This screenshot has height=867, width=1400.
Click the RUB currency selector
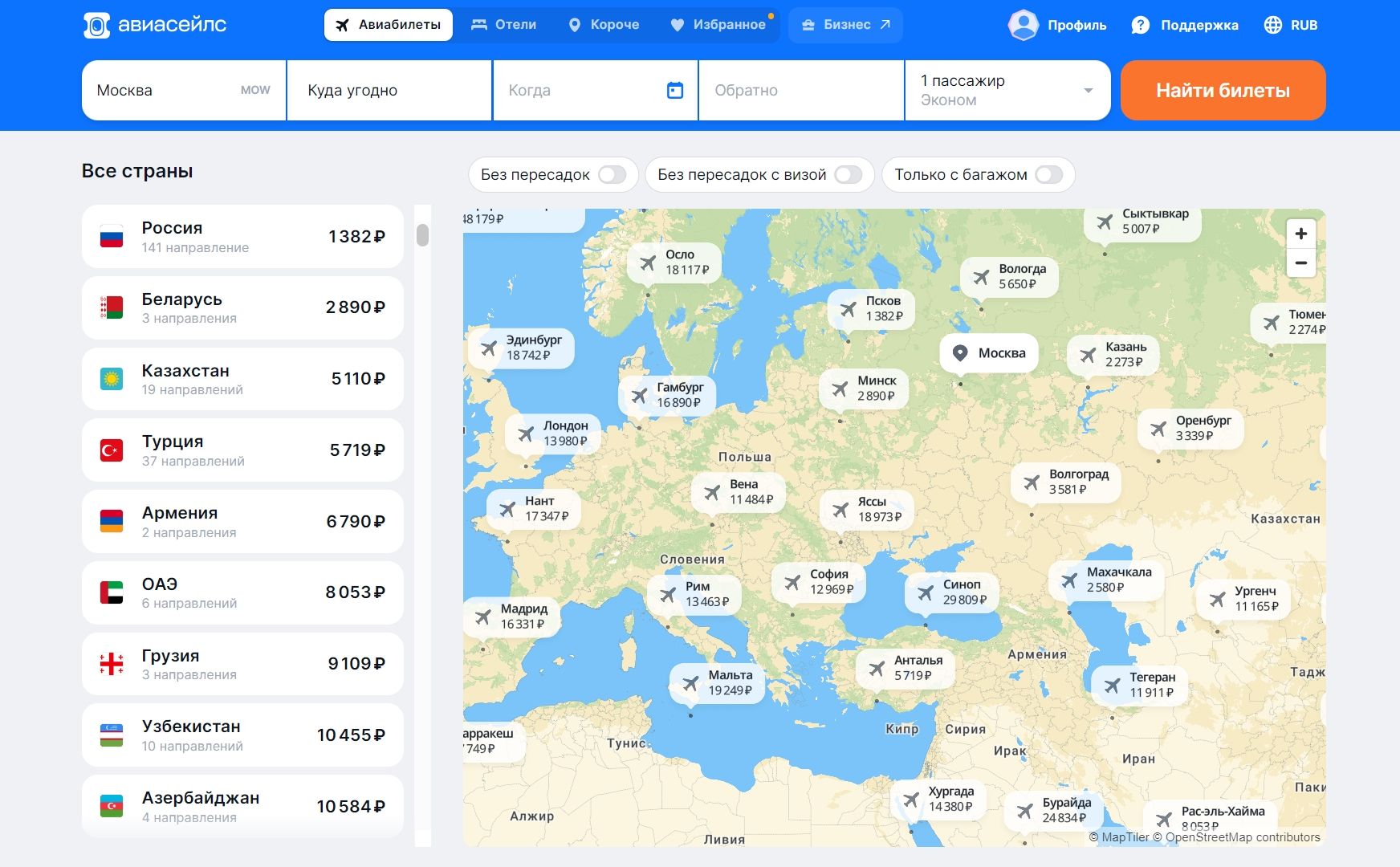(1291, 25)
